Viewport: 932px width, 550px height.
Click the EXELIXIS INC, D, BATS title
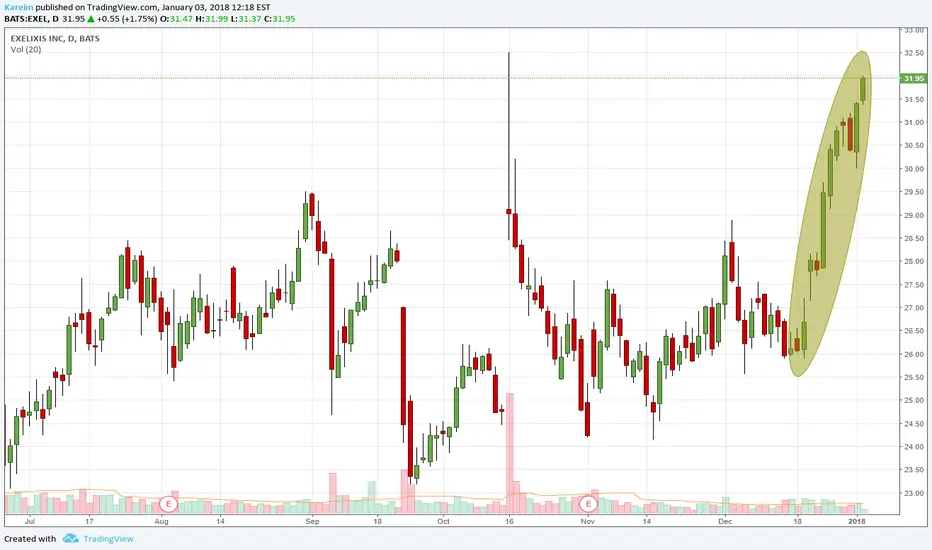pos(55,39)
